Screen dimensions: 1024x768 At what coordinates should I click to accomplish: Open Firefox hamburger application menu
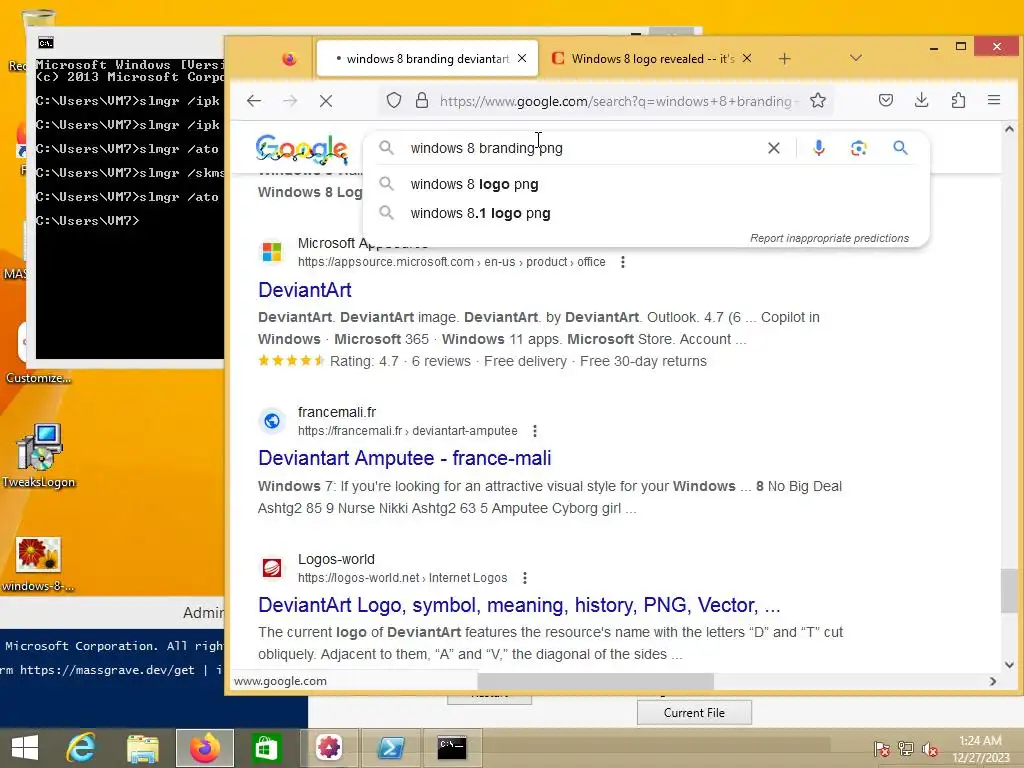click(x=994, y=100)
